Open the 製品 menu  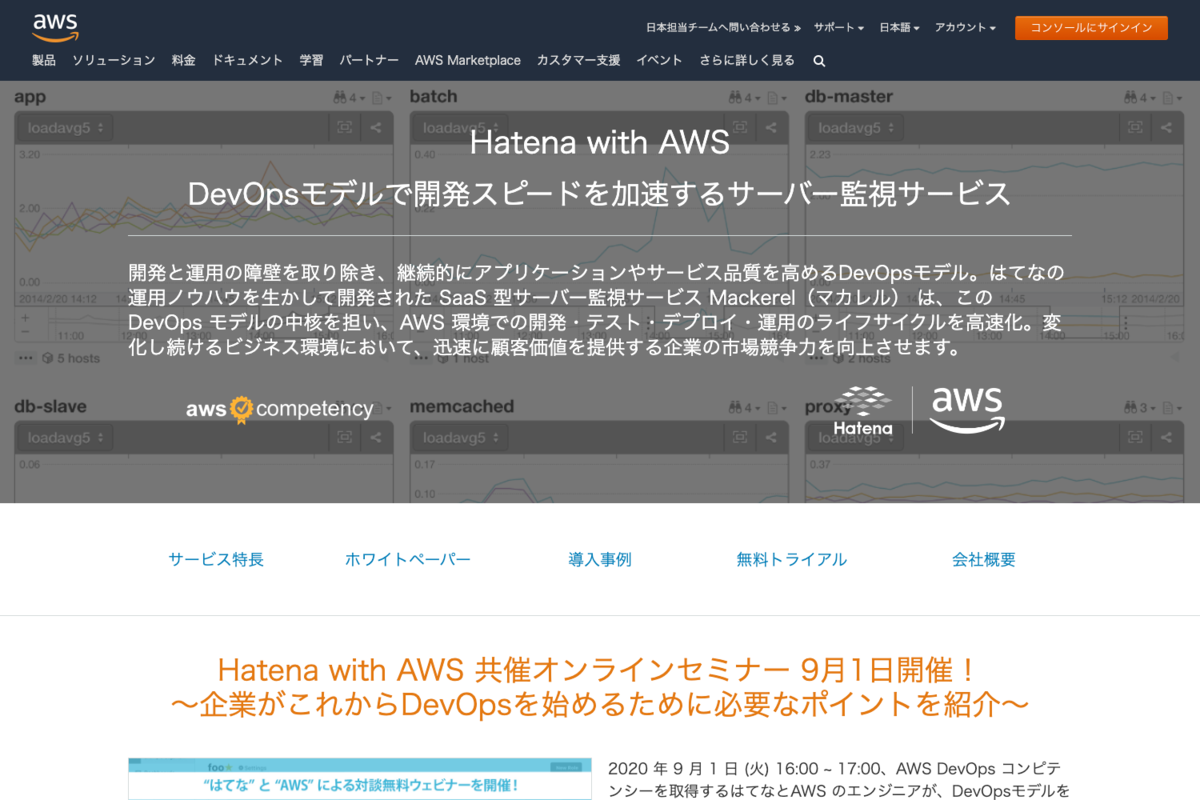(44, 60)
